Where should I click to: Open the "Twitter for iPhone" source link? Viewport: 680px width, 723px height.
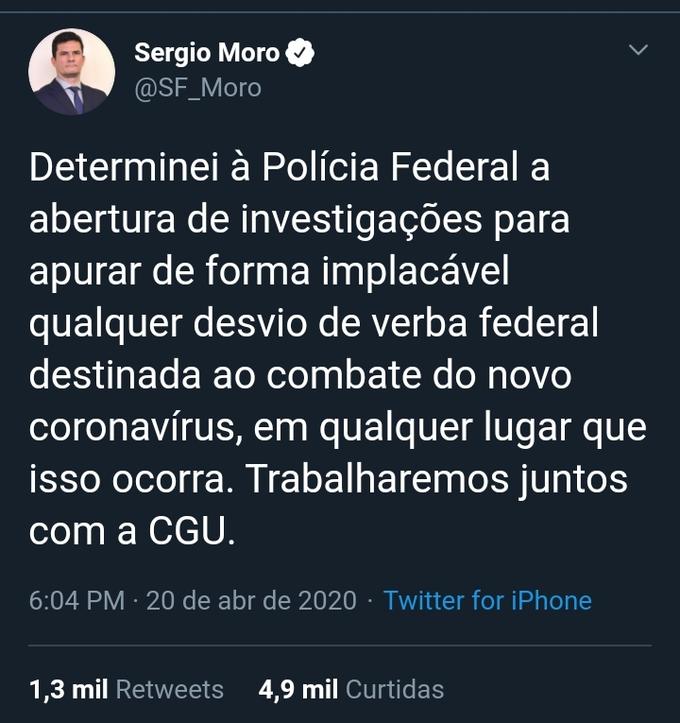(x=487, y=600)
